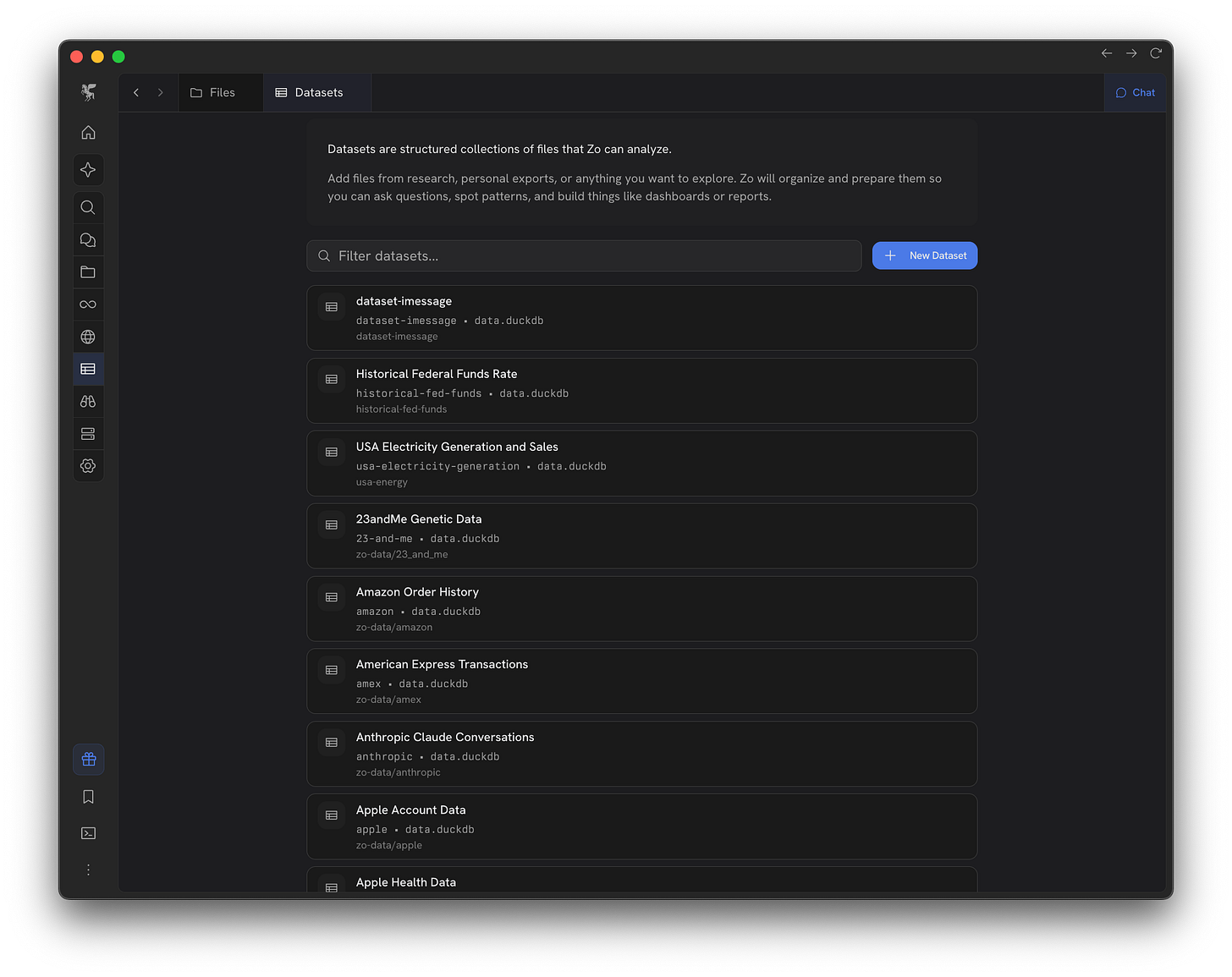1232x977 pixels.
Task: Click the reload icon in title bar
Action: 1156,53
